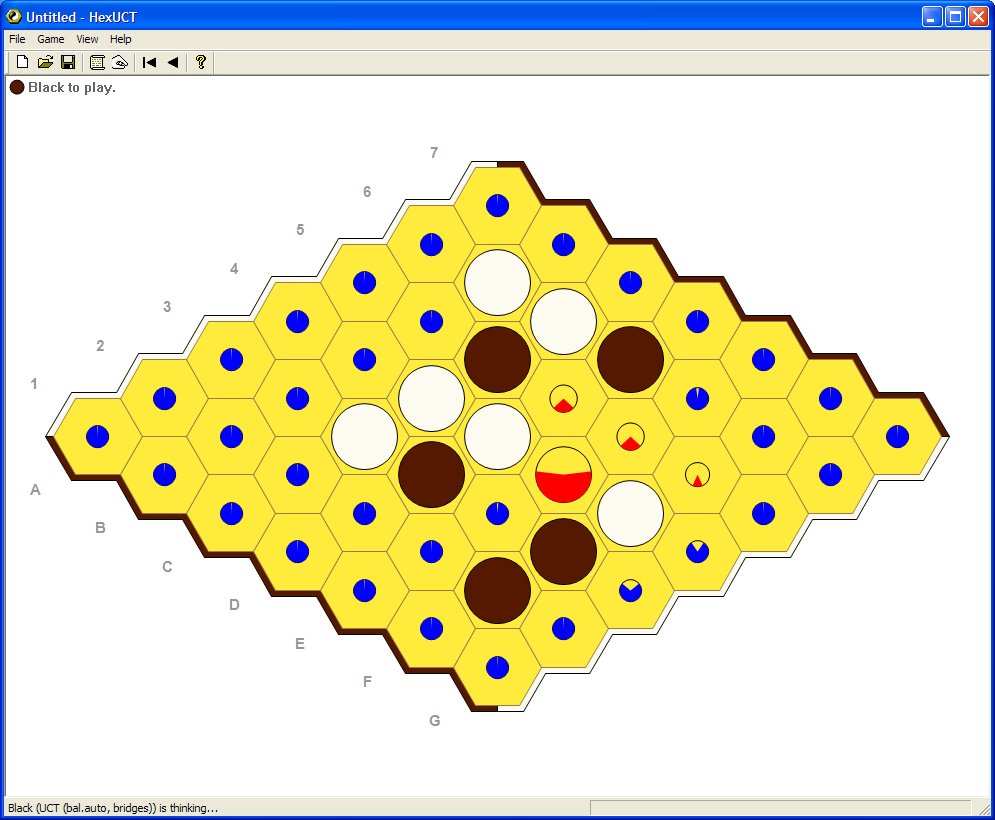Image resolution: width=995 pixels, height=820 pixels.
Task: Play on empty hex cell G1
Action: click(x=497, y=667)
